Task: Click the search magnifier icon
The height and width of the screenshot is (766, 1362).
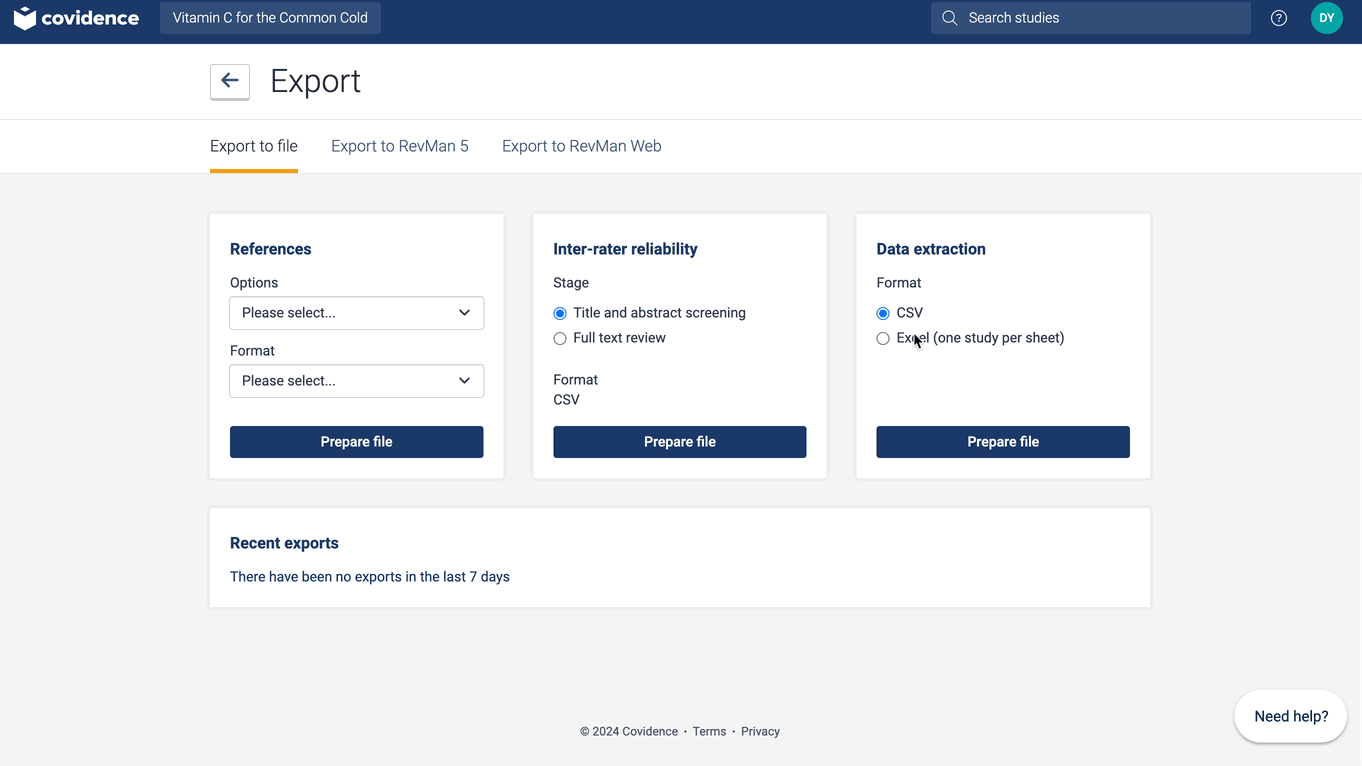Action: pyautogui.click(x=950, y=18)
